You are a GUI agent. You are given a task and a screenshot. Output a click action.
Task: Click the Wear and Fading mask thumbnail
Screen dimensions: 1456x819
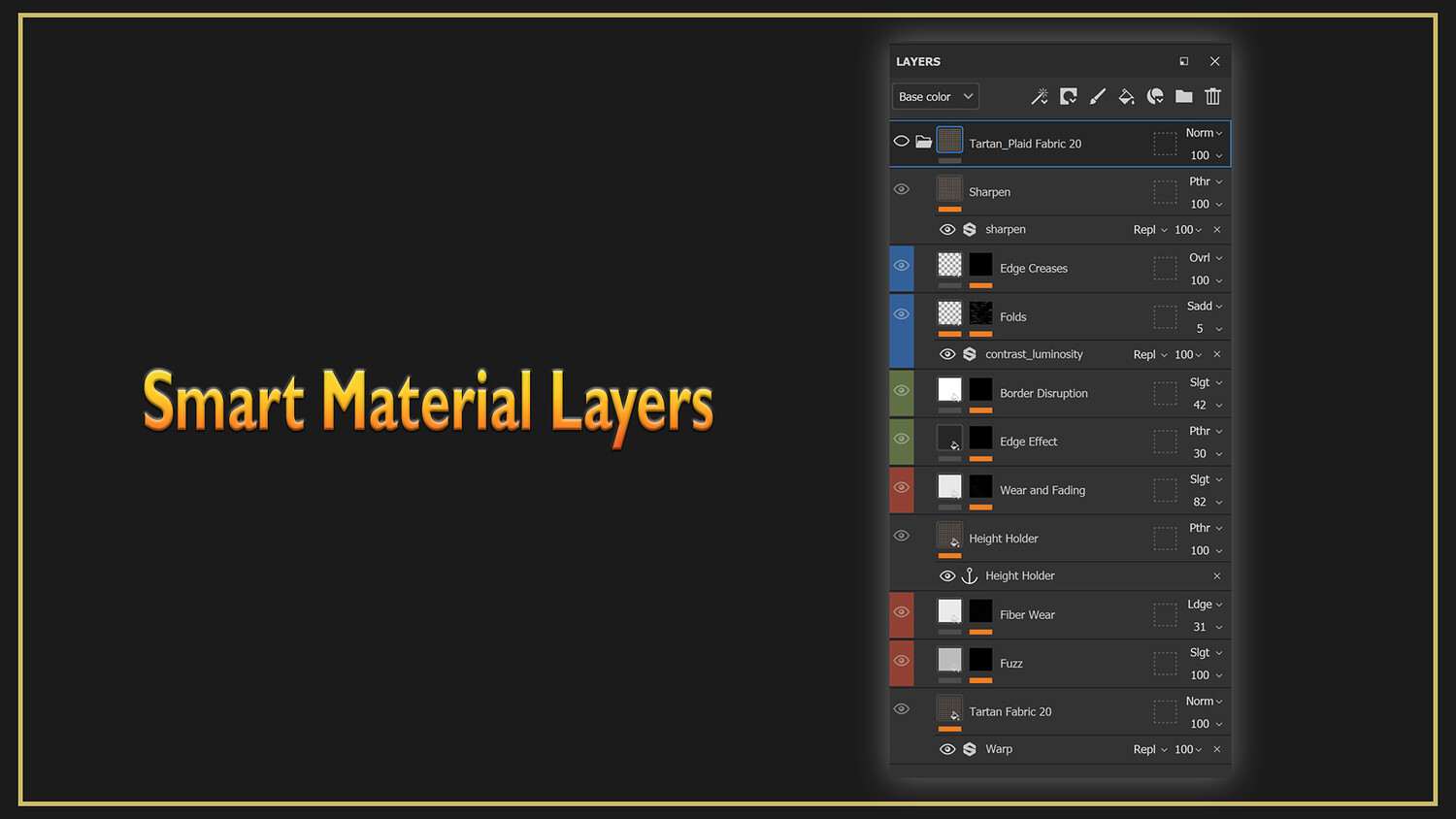point(981,486)
